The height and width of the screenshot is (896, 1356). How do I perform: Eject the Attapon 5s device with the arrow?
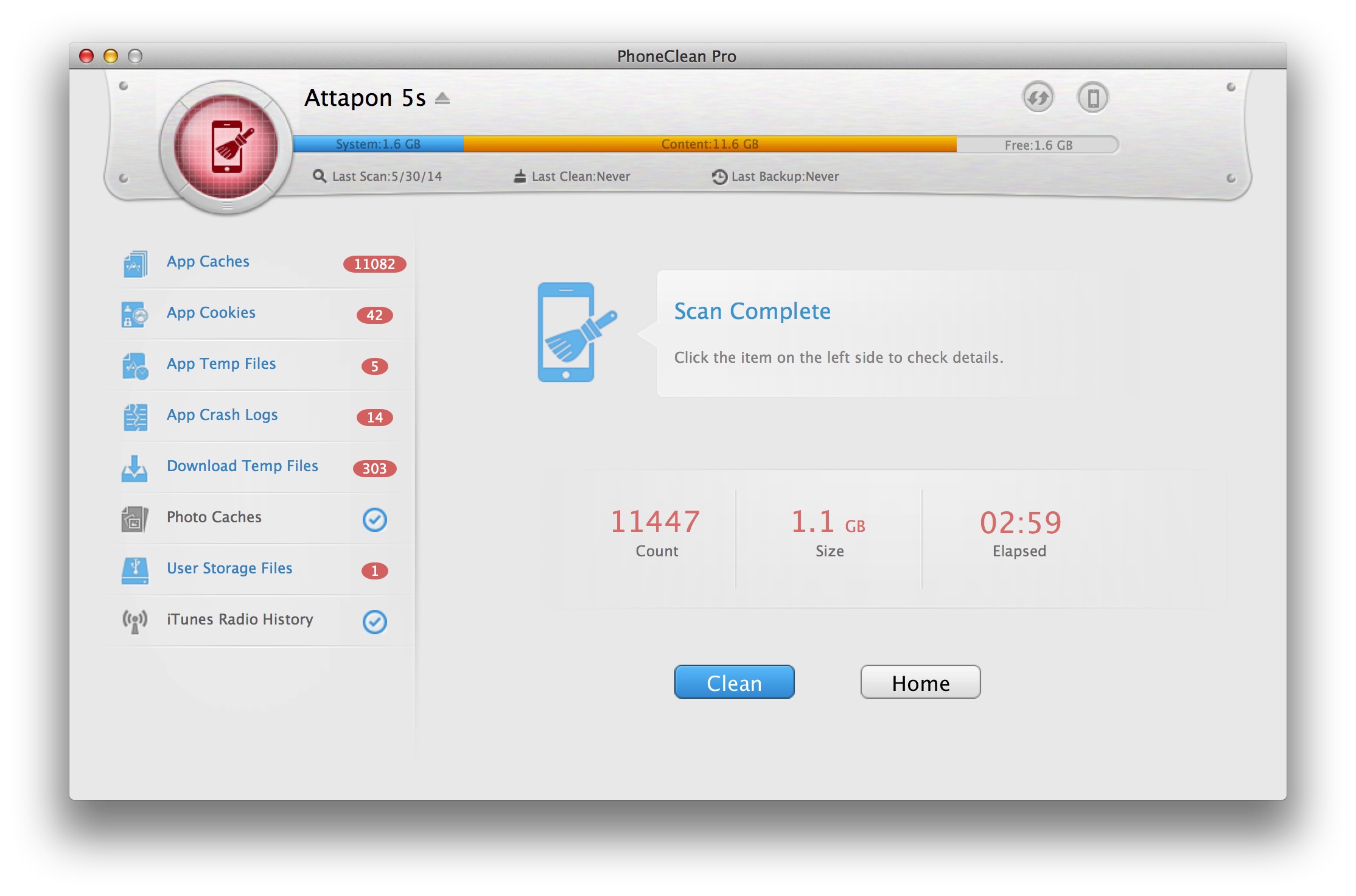coord(442,99)
